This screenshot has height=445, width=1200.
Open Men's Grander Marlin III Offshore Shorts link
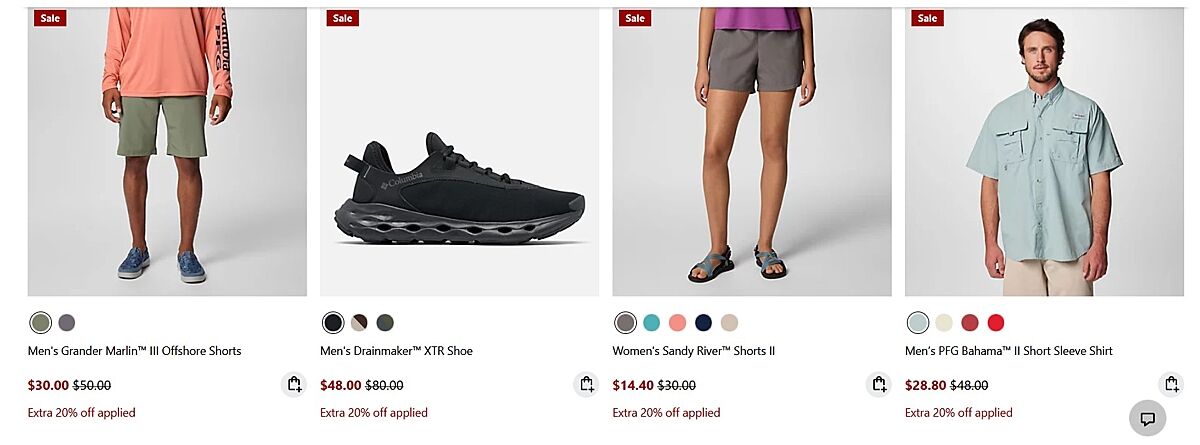pos(134,351)
